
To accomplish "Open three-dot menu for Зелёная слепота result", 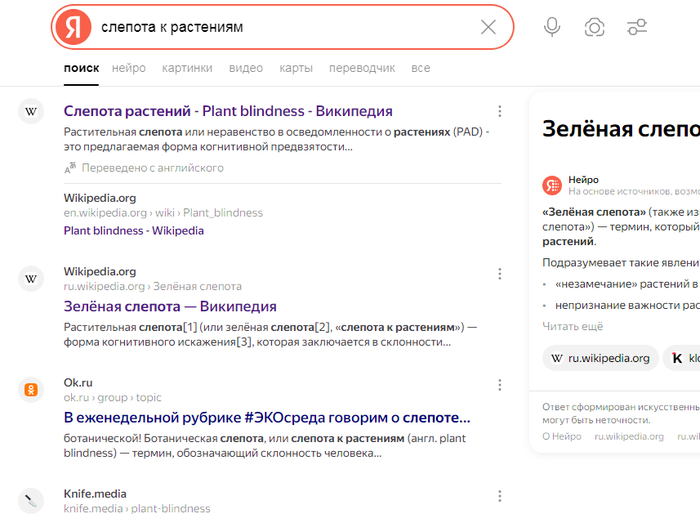I will coord(500,273).
